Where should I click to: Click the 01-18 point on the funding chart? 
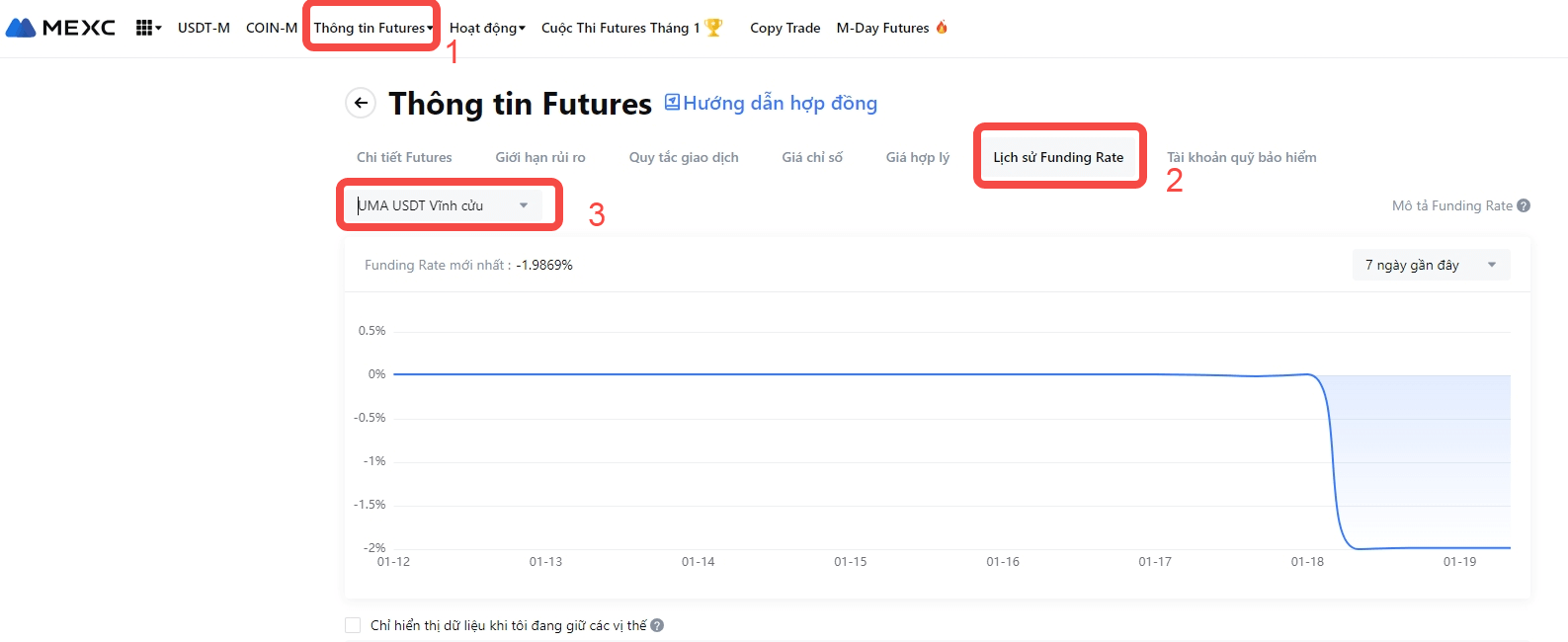click(1307, 374)
